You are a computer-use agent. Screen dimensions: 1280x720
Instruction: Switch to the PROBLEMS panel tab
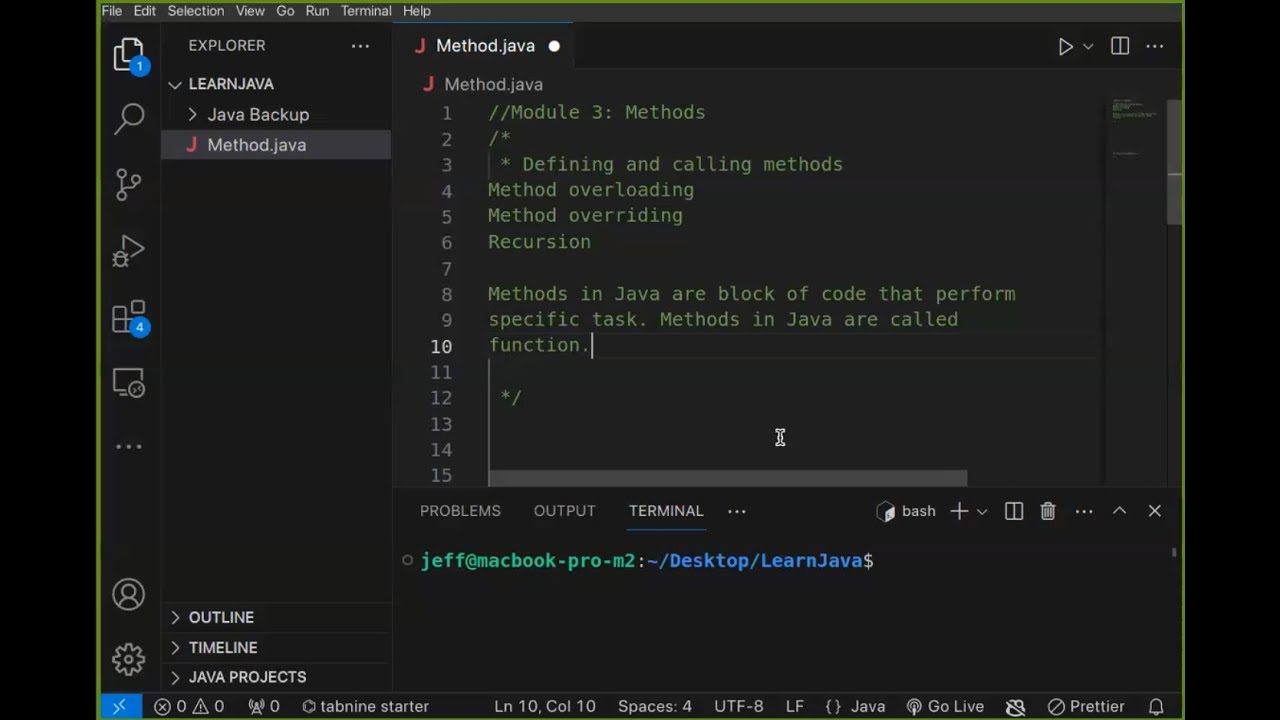click(x=460, y=511)
